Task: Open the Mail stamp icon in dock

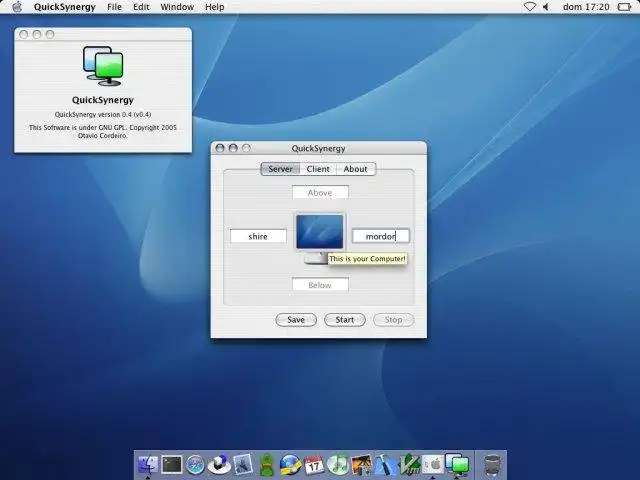Action: tap(243, 464)
